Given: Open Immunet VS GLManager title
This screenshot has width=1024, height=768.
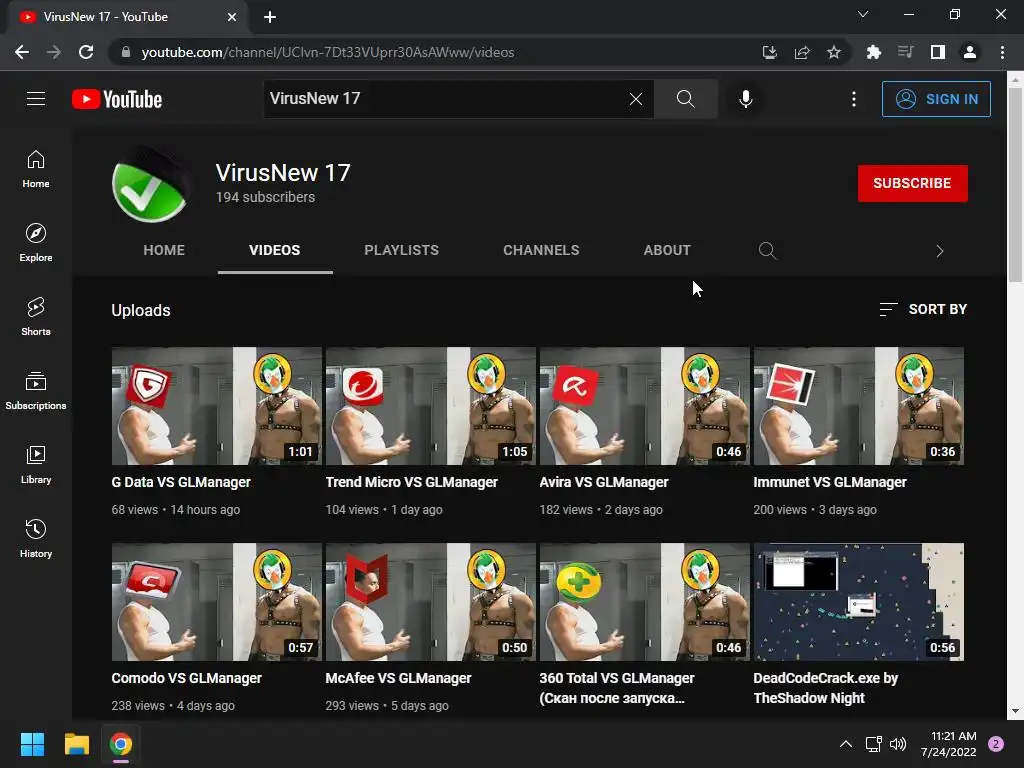Looking at the screenshot, I should pos(829,482).
